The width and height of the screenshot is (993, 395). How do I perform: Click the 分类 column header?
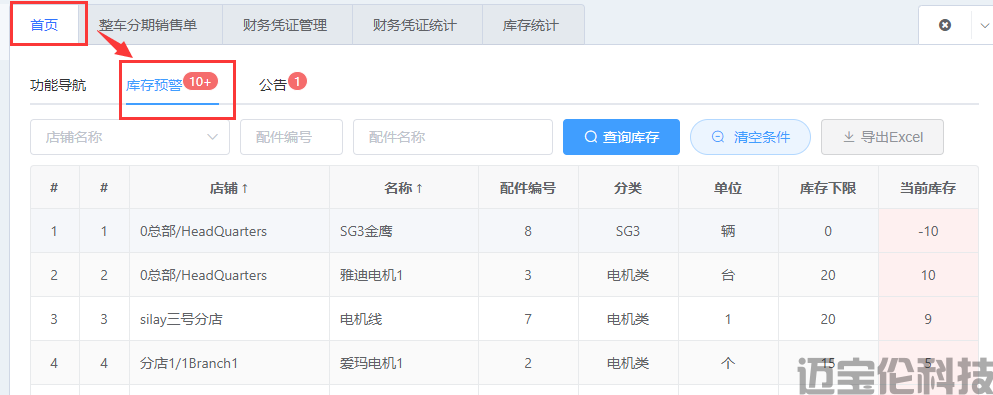[628, 188]
